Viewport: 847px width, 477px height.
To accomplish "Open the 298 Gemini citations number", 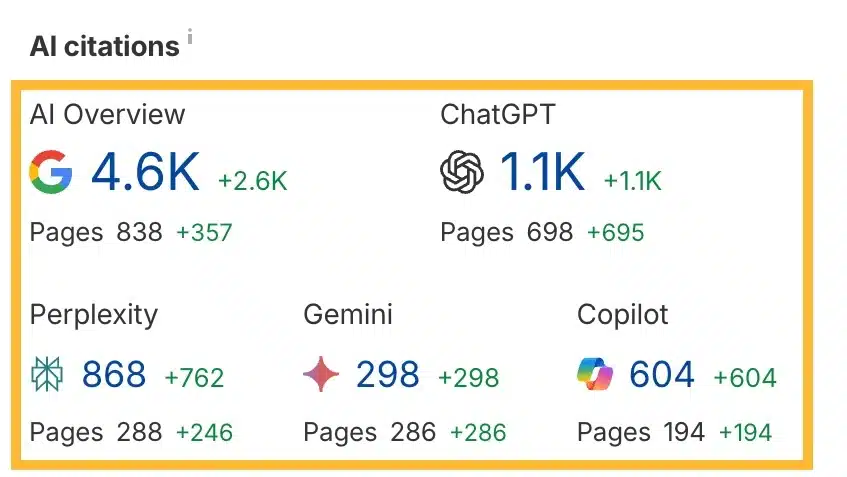I will coord(387,374).
